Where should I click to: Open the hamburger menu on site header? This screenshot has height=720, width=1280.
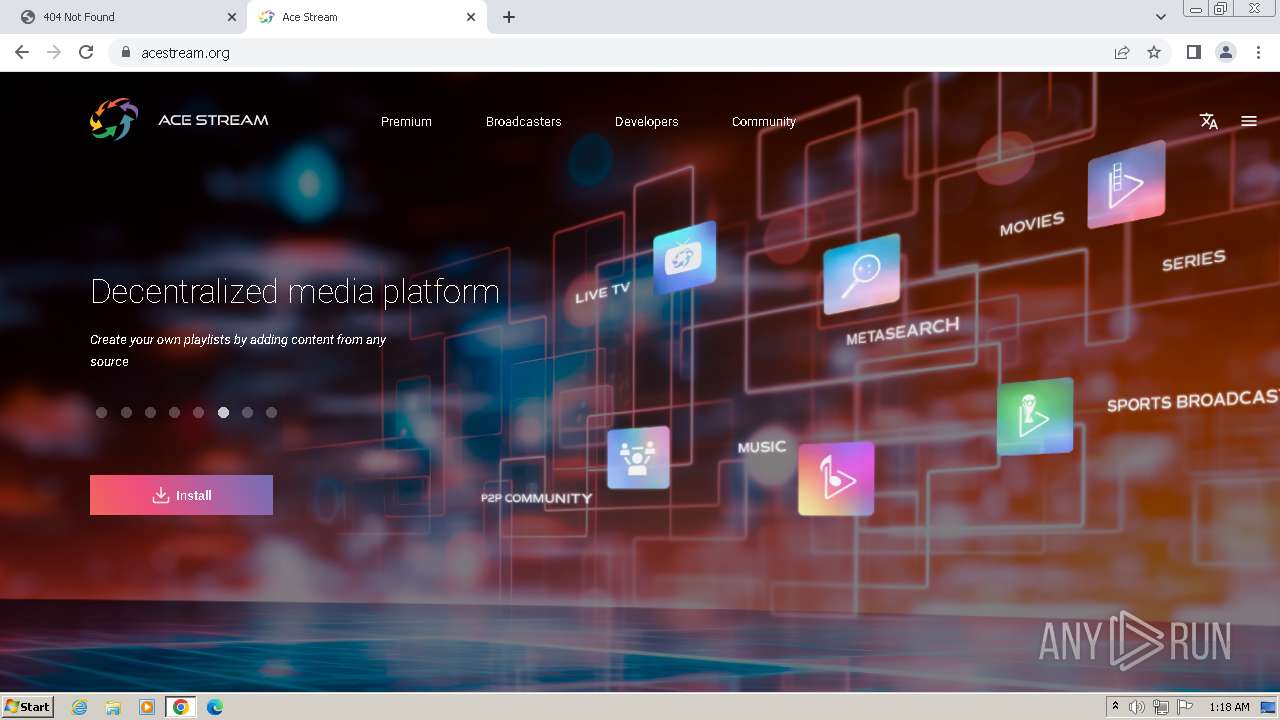1249,121
